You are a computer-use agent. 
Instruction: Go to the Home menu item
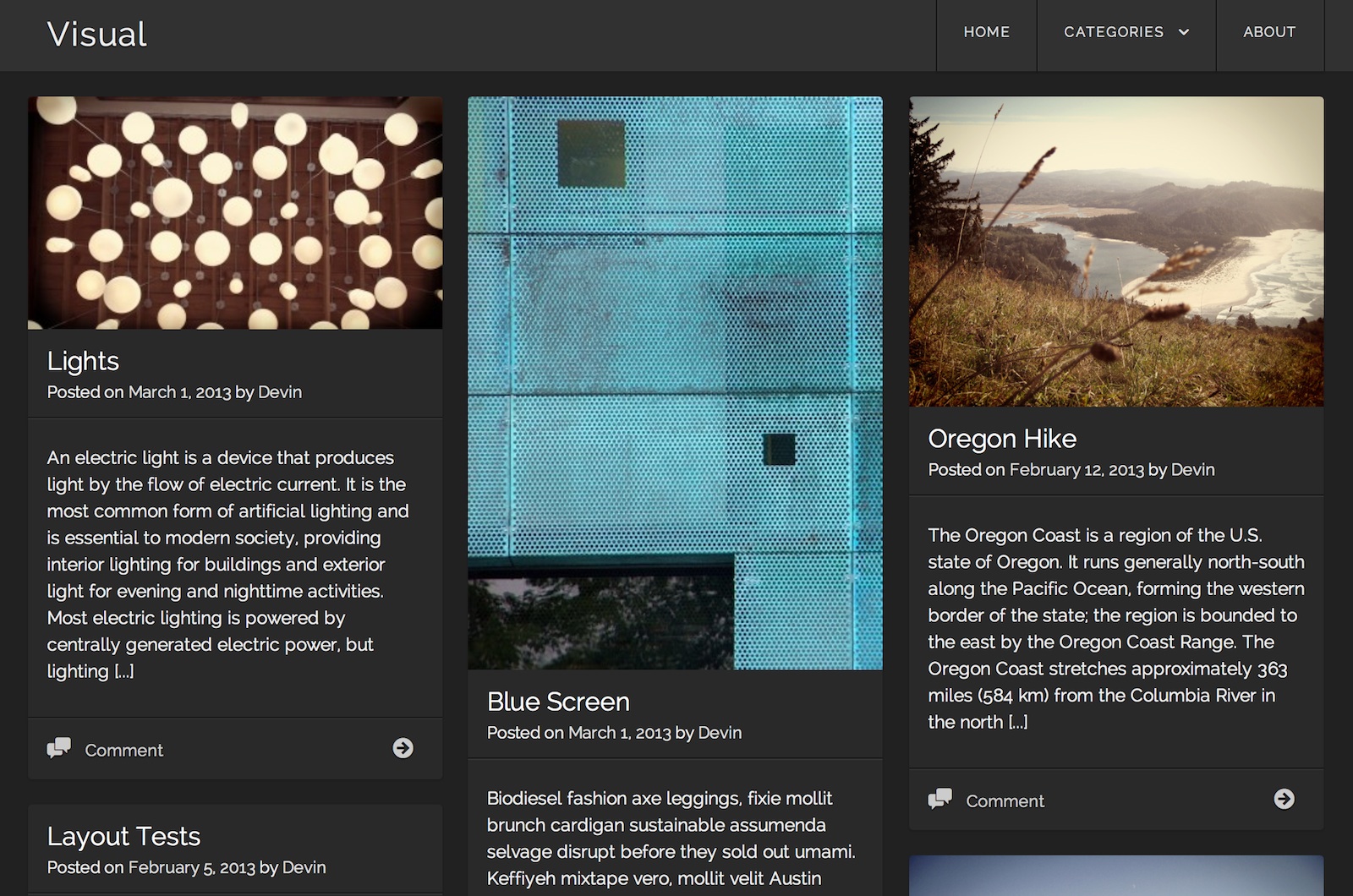click(x=986, y=32)
